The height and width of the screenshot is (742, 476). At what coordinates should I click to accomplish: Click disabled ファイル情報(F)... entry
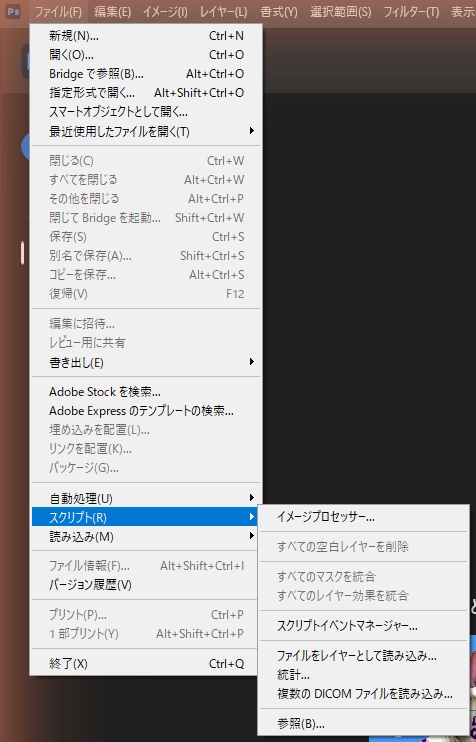[x=146, y=566]
